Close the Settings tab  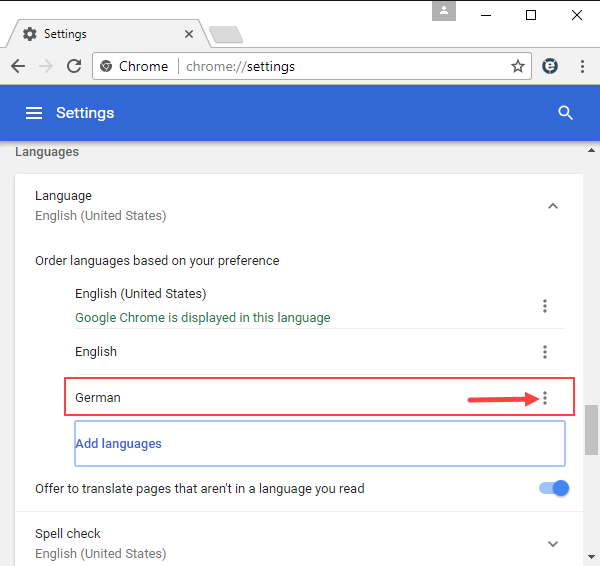(189, 34)
